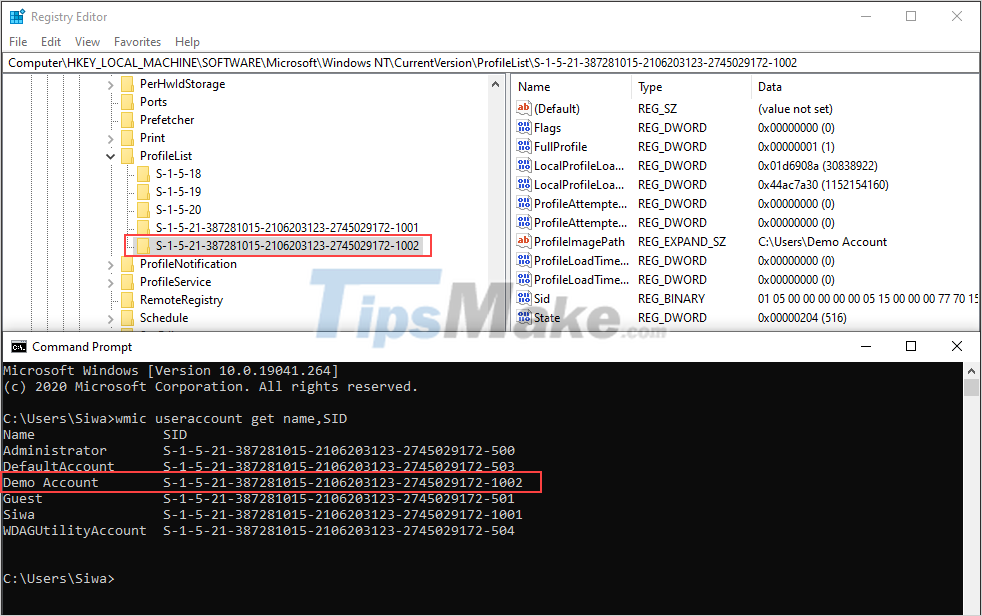The width and height of the screenshot is (982, 616).
Task: Expand the ProfileNotification key
Action: click(x=110, y=263)
